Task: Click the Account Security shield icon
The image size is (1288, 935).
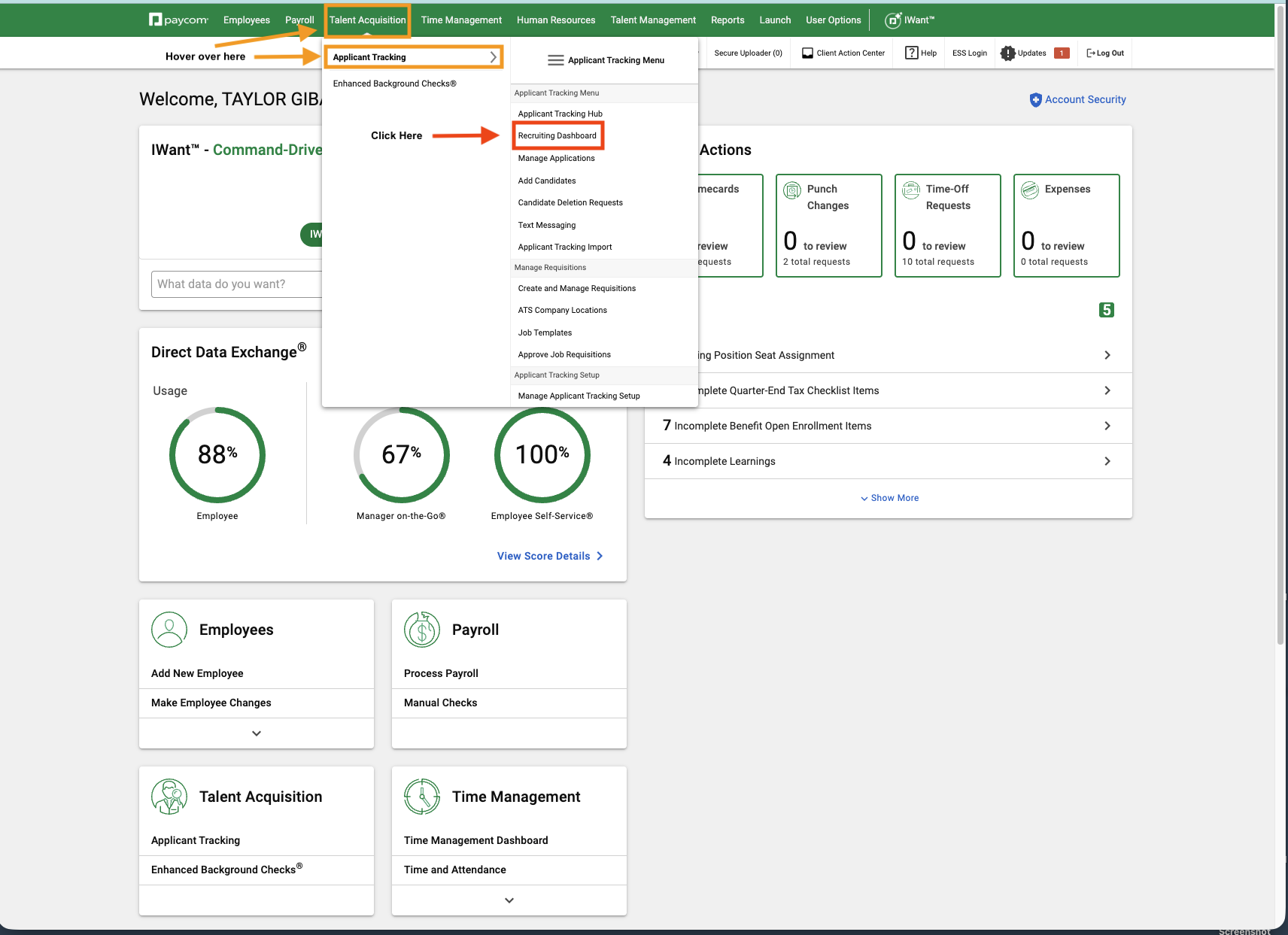Action: tap(1036, 99)
